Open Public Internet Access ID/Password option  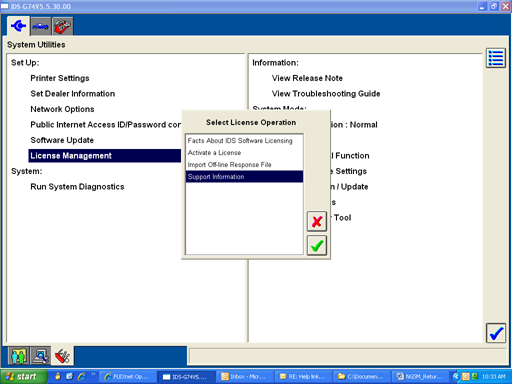105,125
